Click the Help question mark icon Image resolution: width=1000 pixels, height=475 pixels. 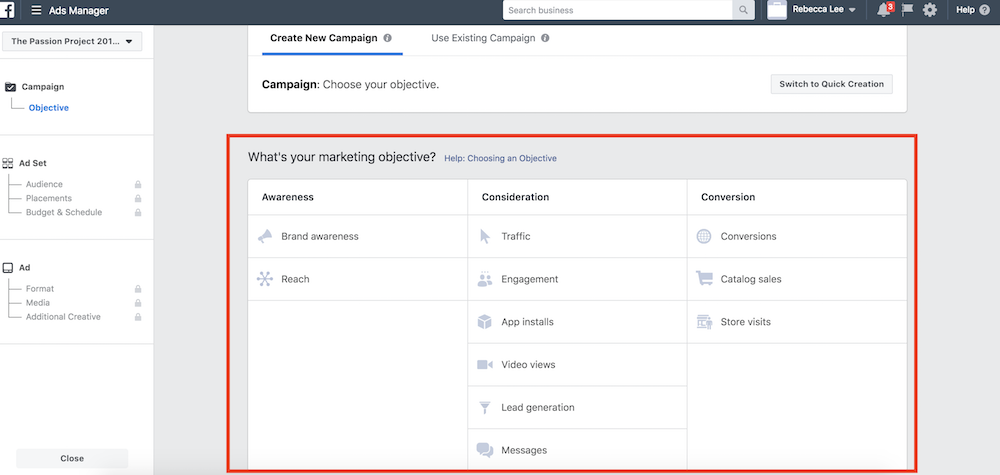(x=985, y=10)
